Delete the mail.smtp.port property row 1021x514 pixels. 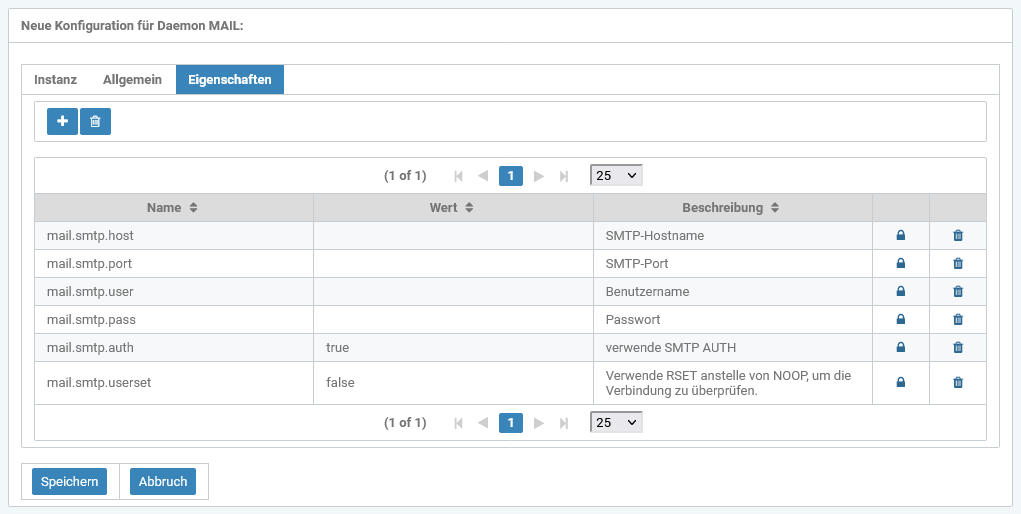click(x=957, y=264)
